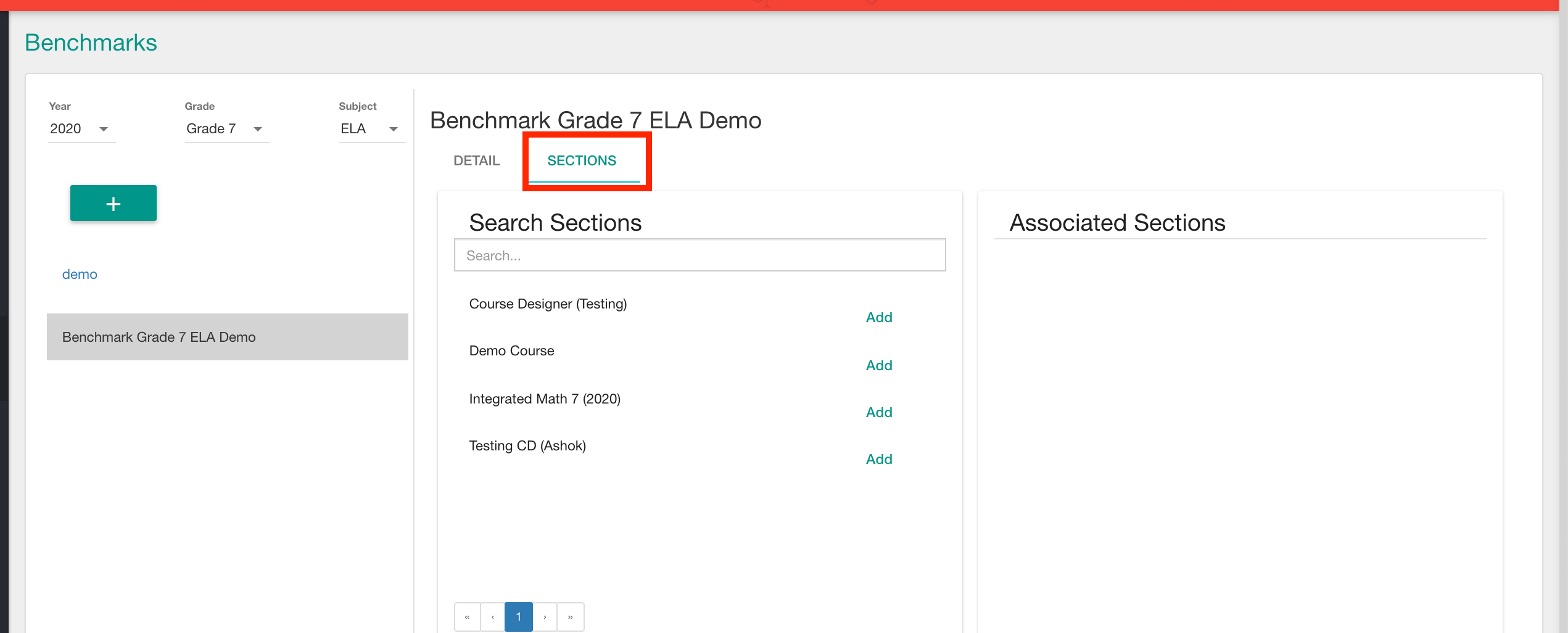Viewport: 1568px width, 633px height.
Task: Add the Testing CD (Ashok) section
Action: click(879, 459)
